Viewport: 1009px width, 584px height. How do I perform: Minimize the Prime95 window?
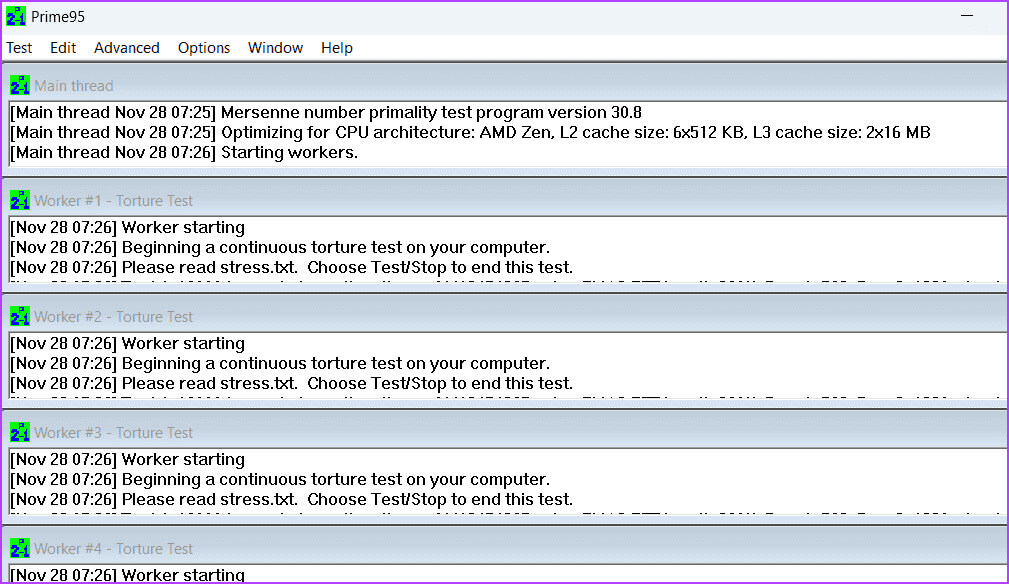967,16
